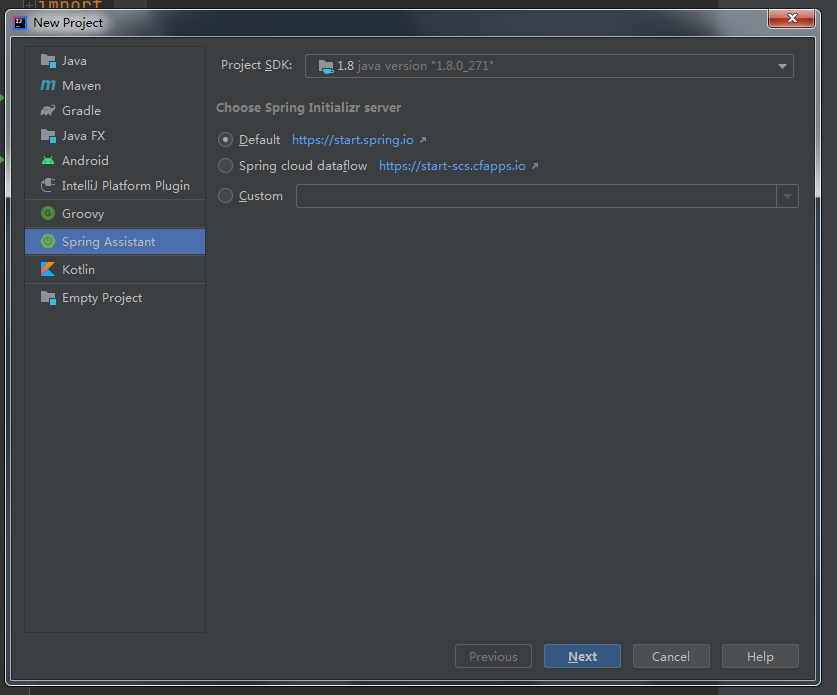Image resolution: width=837 pixels, height=695 pixels.
Task: Select the Groovy project type icon
Action: 47,213
